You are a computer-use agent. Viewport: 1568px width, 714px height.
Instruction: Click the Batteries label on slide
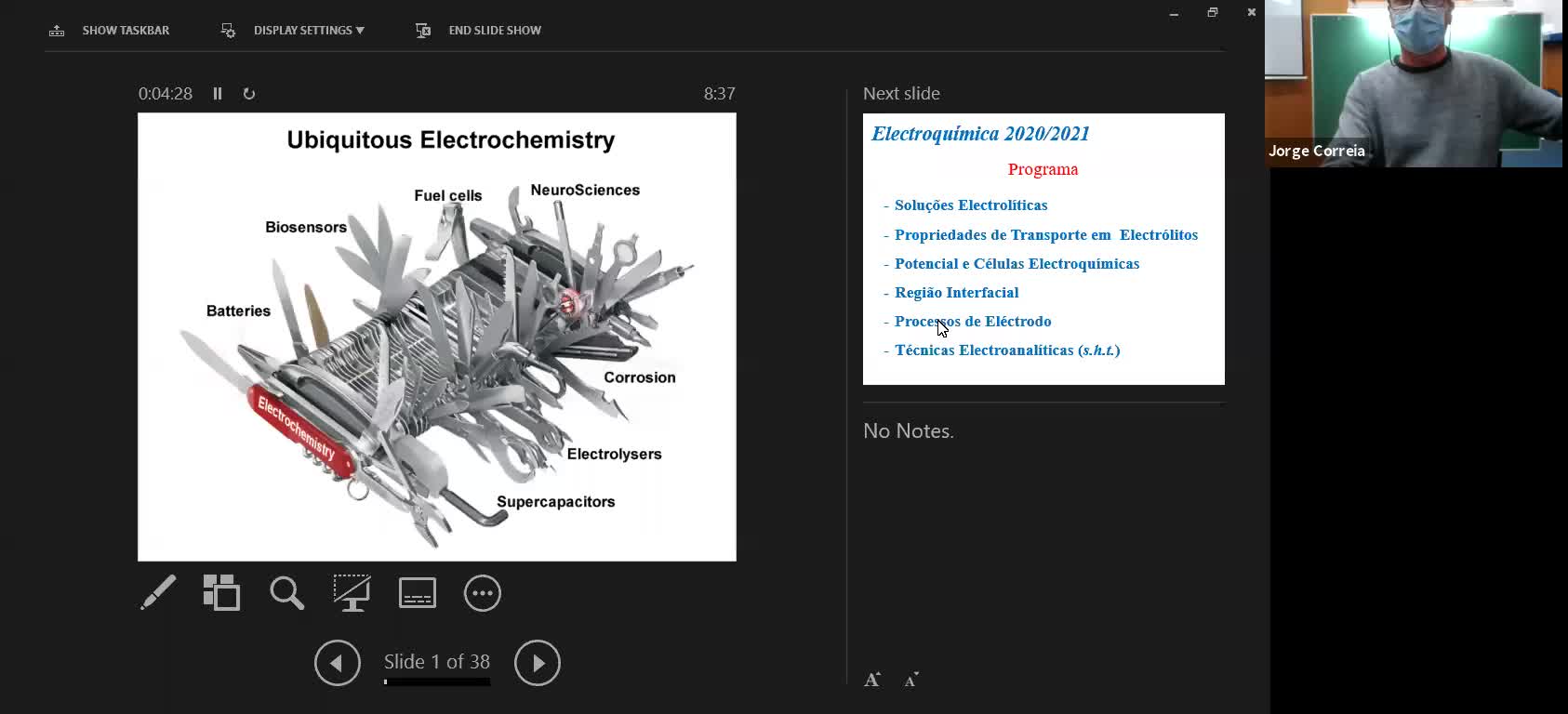[x=238, y=311]
